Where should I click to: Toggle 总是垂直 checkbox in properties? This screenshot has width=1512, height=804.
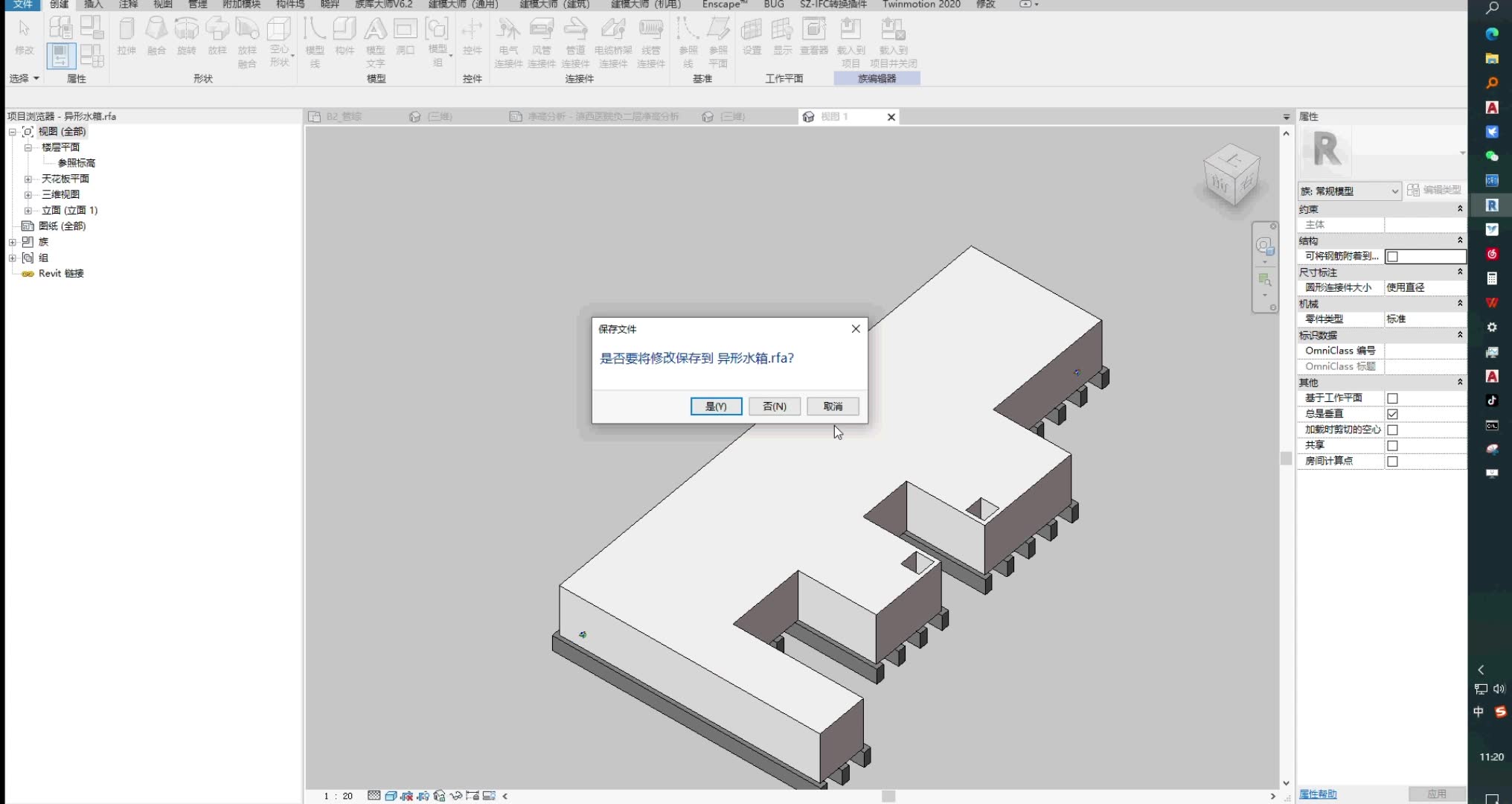tap(1392, 413)
